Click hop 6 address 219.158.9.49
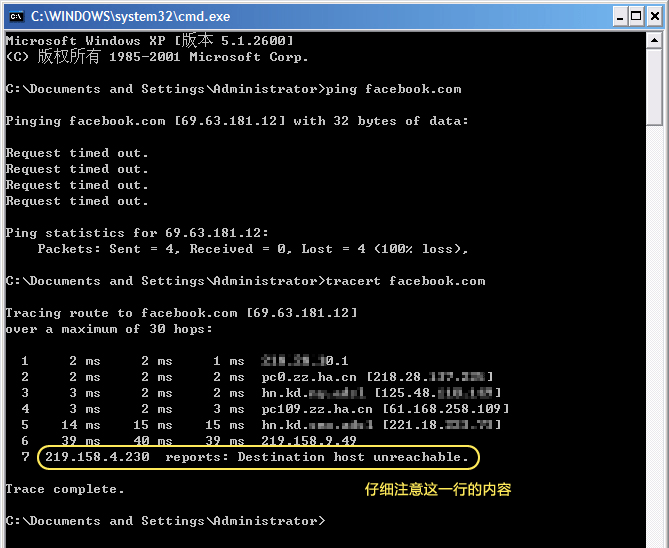Viewport: 669px width, 548px height. 309,441
